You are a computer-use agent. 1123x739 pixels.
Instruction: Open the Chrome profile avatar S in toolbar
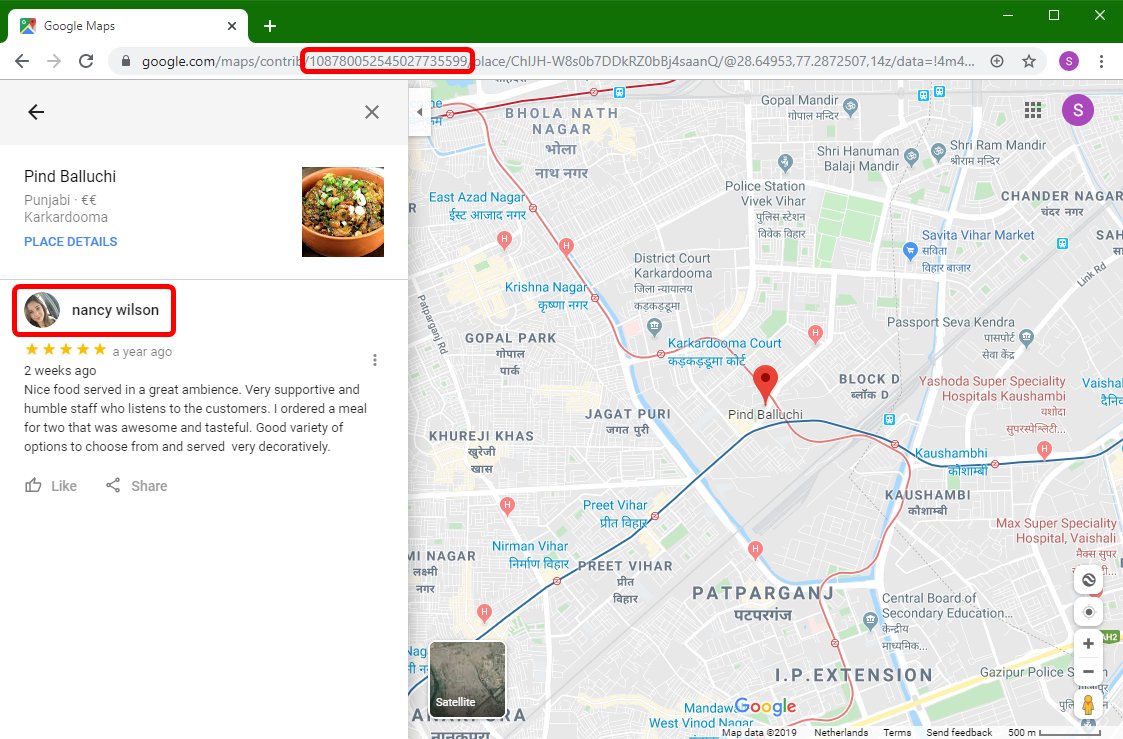(1069, 61)
